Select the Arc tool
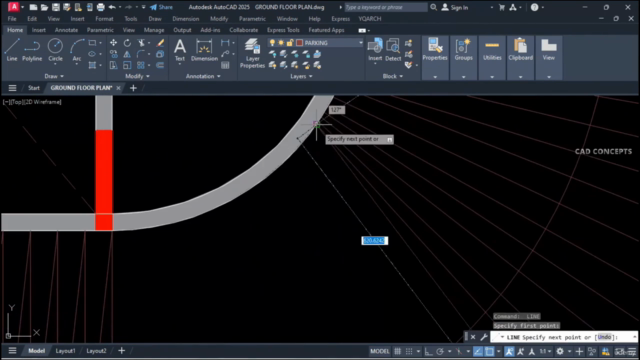640x360 pixels. [77, 50]
